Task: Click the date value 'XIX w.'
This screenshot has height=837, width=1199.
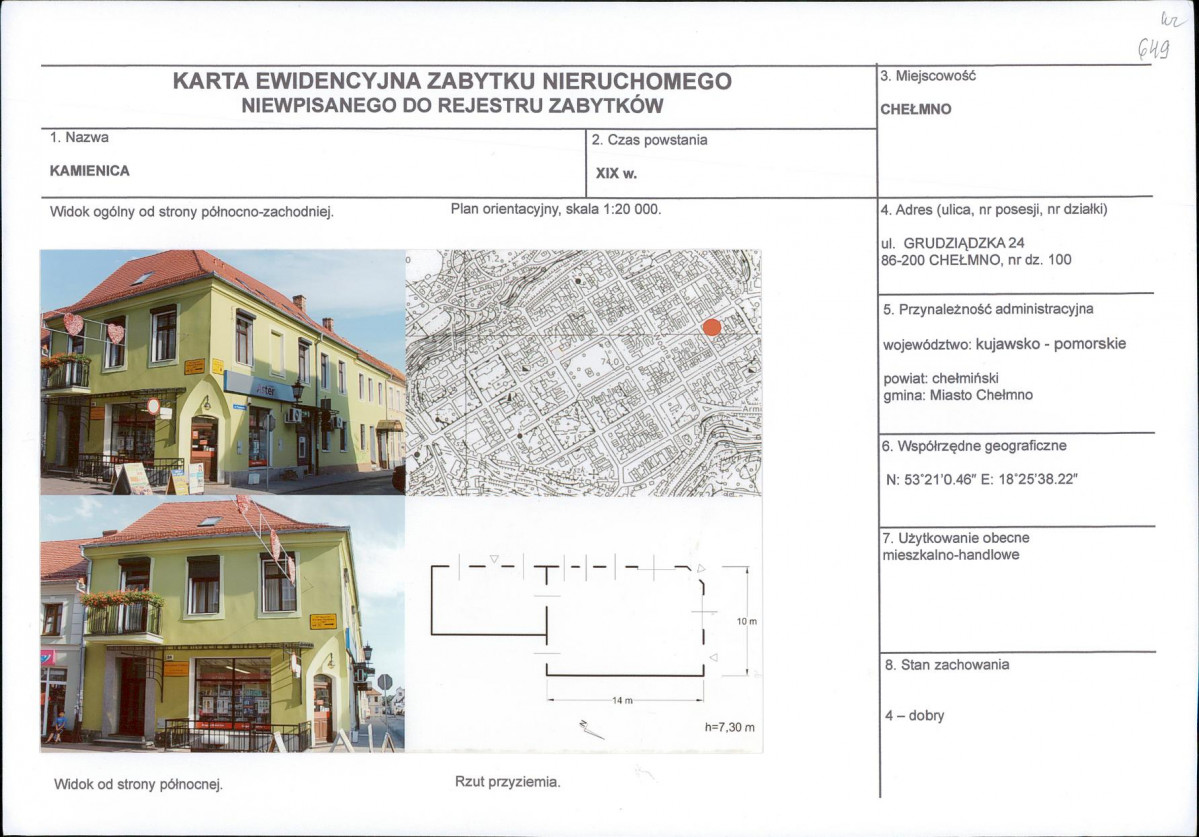Action: [616, 174]
